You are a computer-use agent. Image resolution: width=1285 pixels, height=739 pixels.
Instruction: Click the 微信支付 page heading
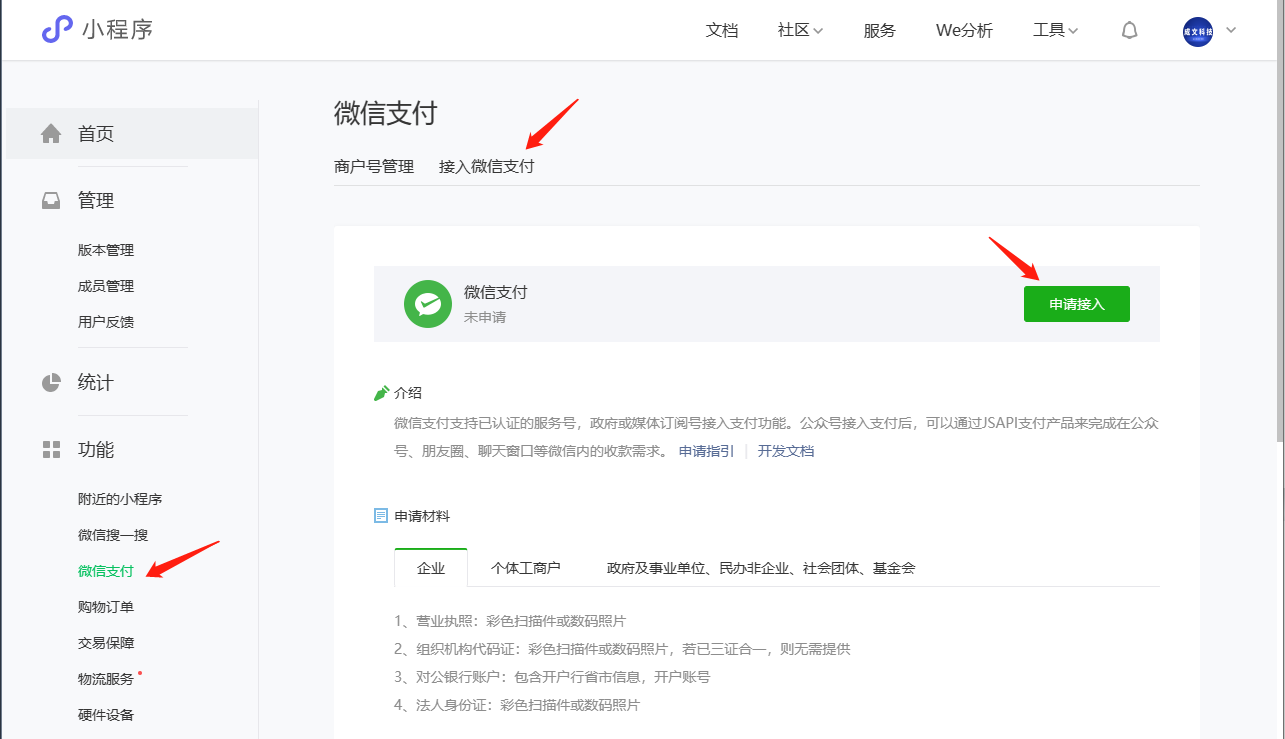click(x=386, y=113)
